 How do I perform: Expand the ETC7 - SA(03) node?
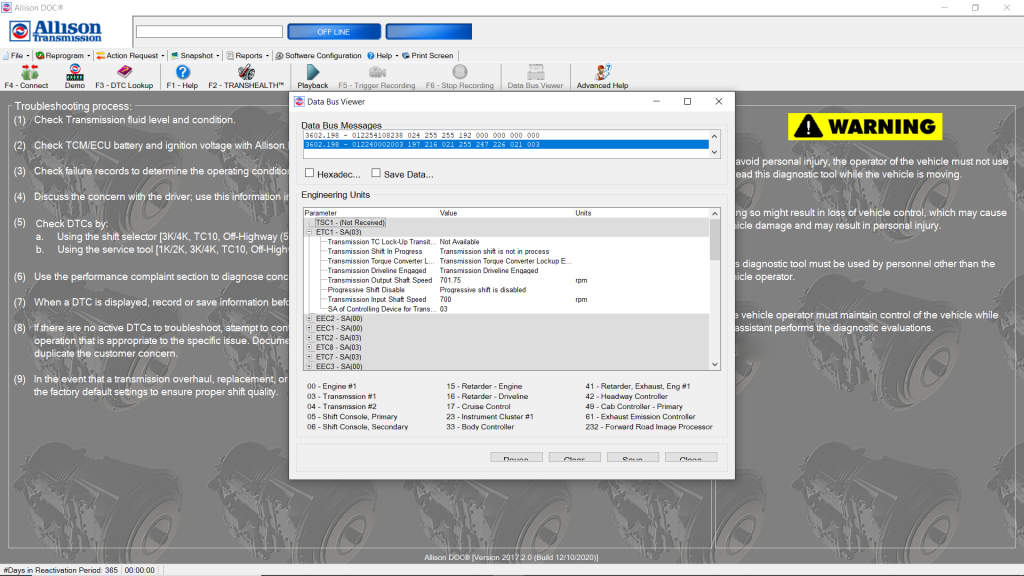pyautogui.click(x=309, y=357)
